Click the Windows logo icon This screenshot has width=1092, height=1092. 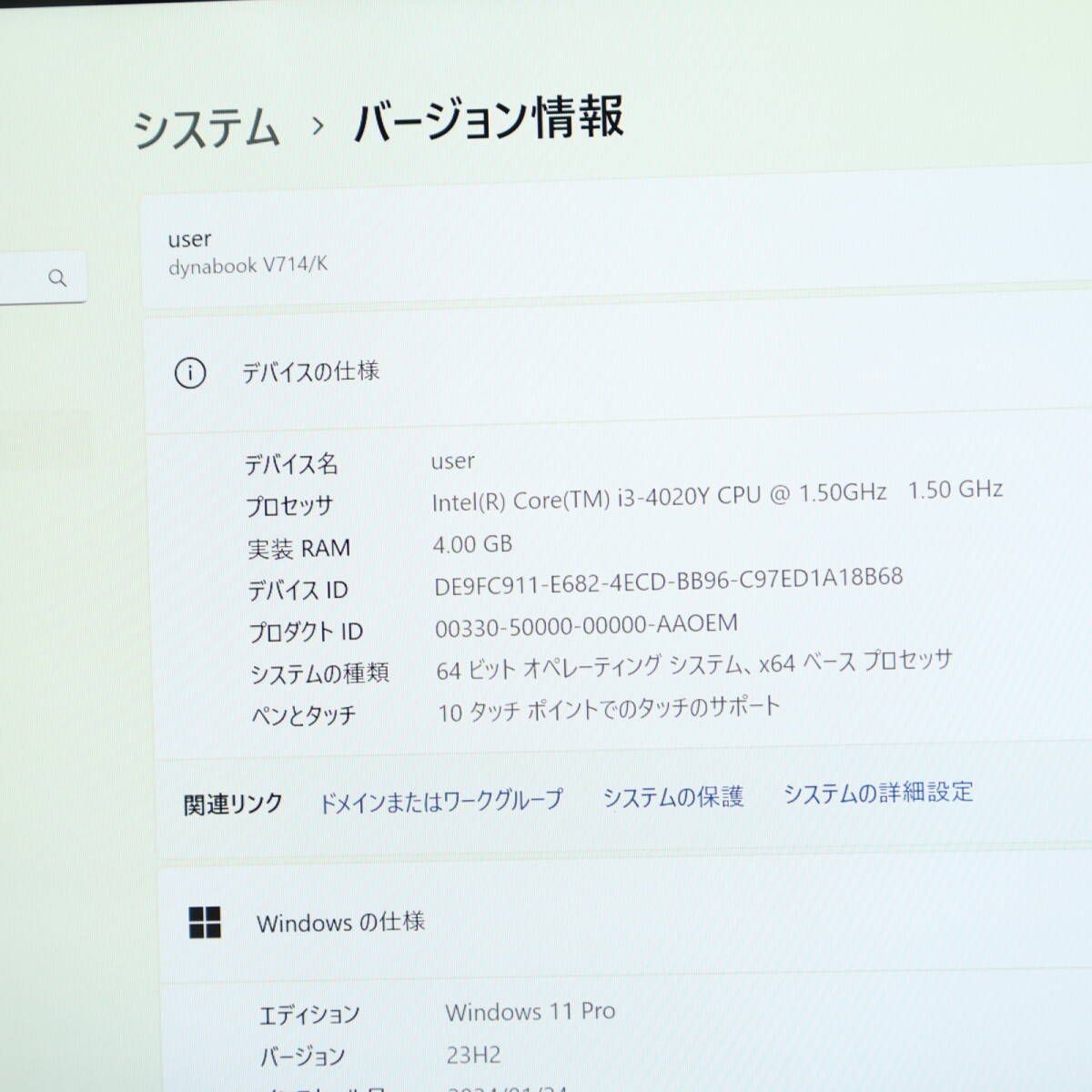pyautogui.click(x=205, y=922)
